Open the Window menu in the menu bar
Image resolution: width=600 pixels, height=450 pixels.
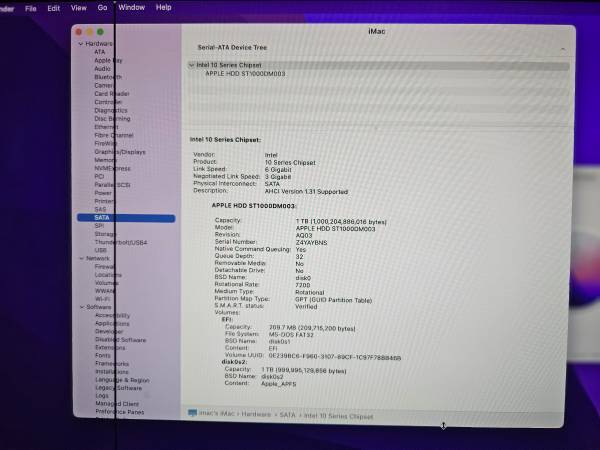[x=131, y=7]
